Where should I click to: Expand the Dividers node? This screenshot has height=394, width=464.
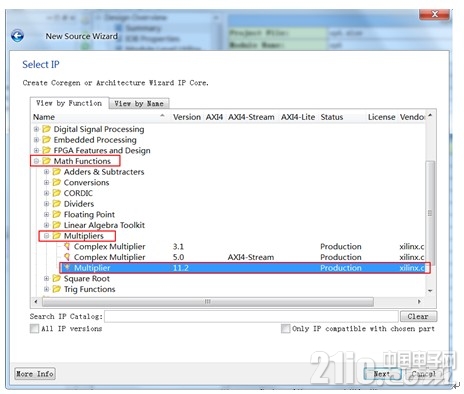(x=47, y=204)
